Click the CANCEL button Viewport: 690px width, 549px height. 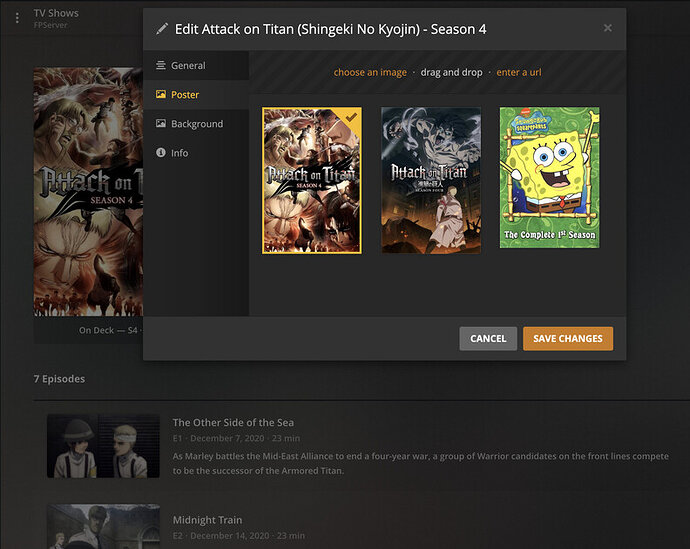pos(488,339)
